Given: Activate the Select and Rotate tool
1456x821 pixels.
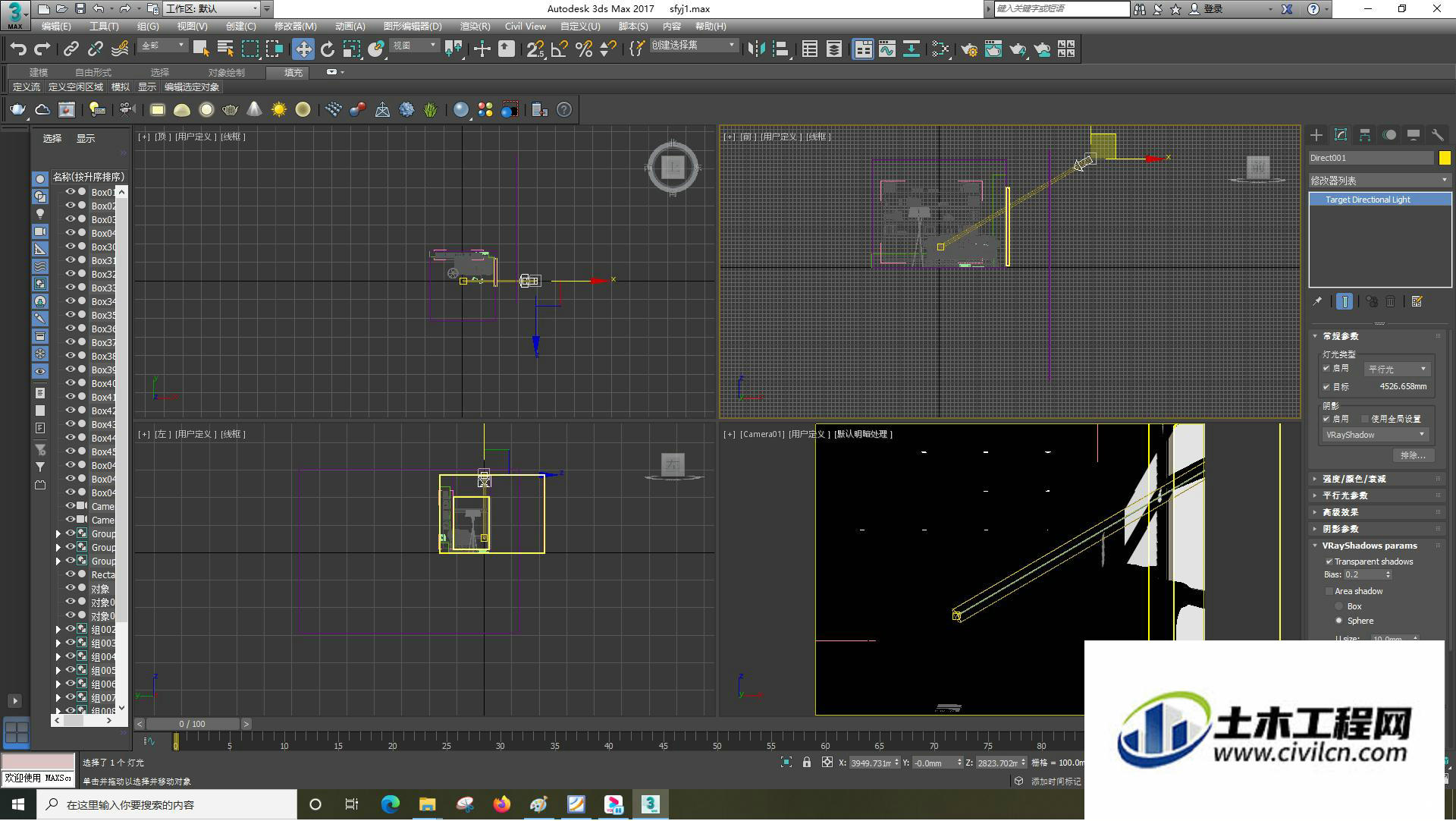Looking at the screenshot, I should tap(328, 49).
